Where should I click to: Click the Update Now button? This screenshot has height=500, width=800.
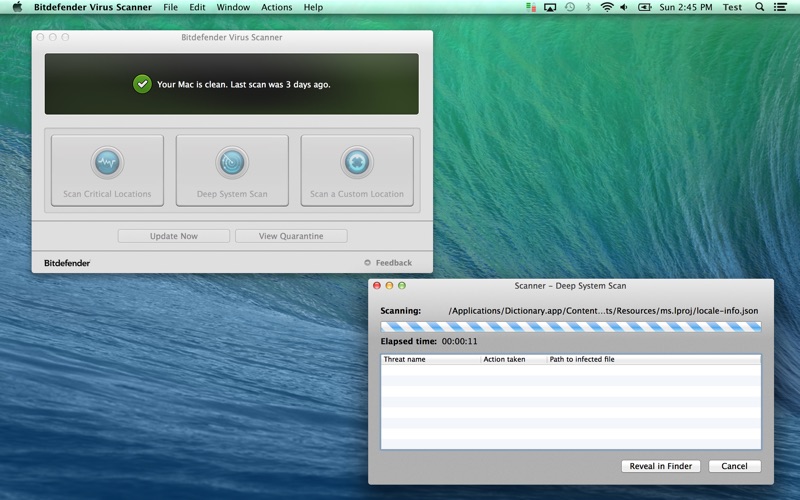[173, 236]
